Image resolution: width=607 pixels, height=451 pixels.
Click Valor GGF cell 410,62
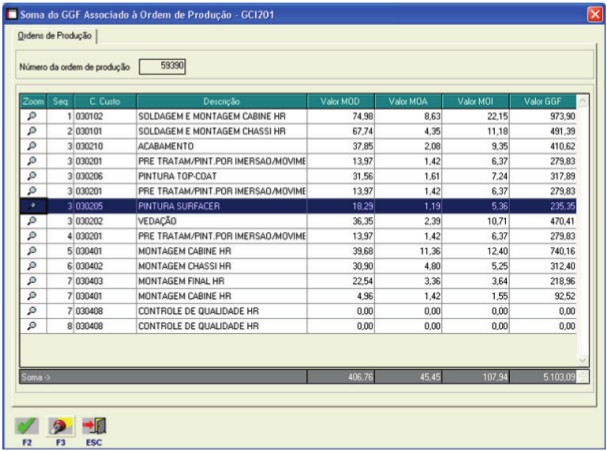click(543, 146)
